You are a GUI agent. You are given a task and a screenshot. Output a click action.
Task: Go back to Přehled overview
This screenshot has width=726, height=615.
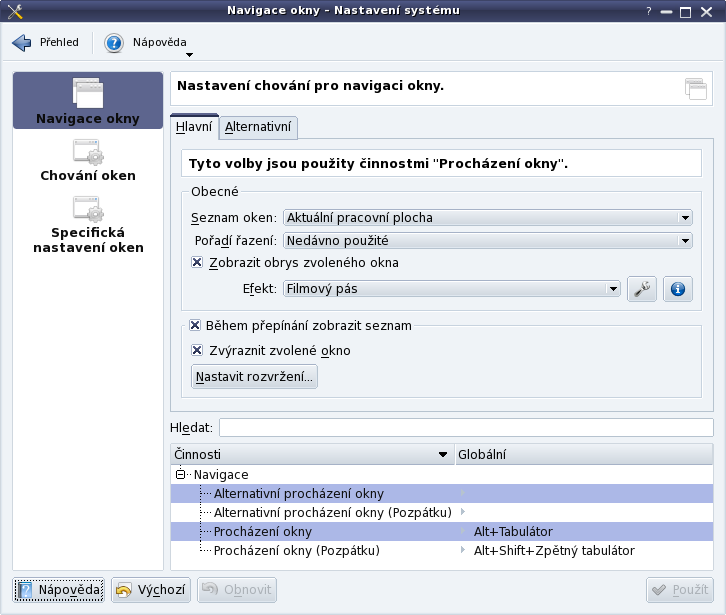(x=45, y=43)
